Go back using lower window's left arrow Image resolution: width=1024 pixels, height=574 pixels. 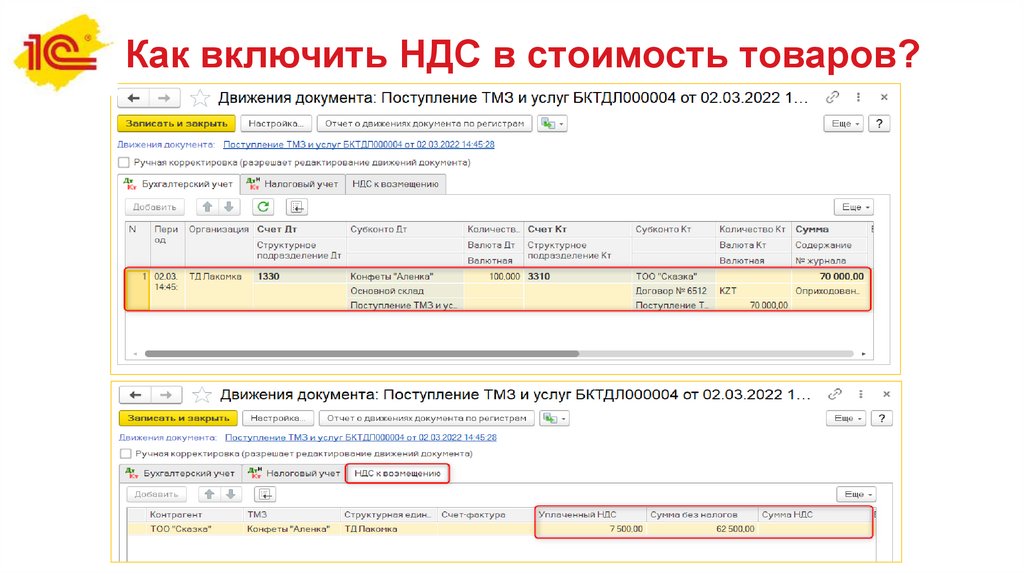point(135,395)
